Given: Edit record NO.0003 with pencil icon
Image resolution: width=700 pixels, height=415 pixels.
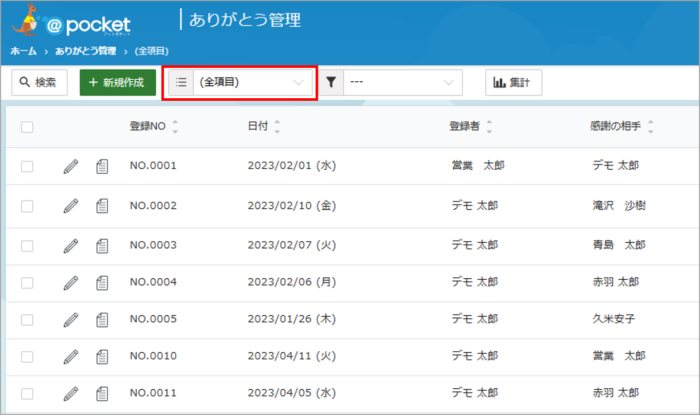Looking at the screenshot, I should click(71, 246).
